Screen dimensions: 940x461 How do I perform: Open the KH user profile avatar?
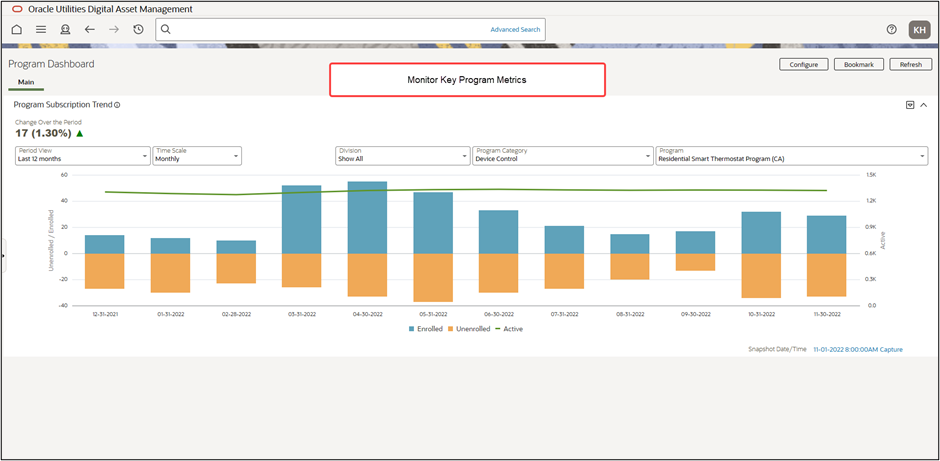(919, 30)
